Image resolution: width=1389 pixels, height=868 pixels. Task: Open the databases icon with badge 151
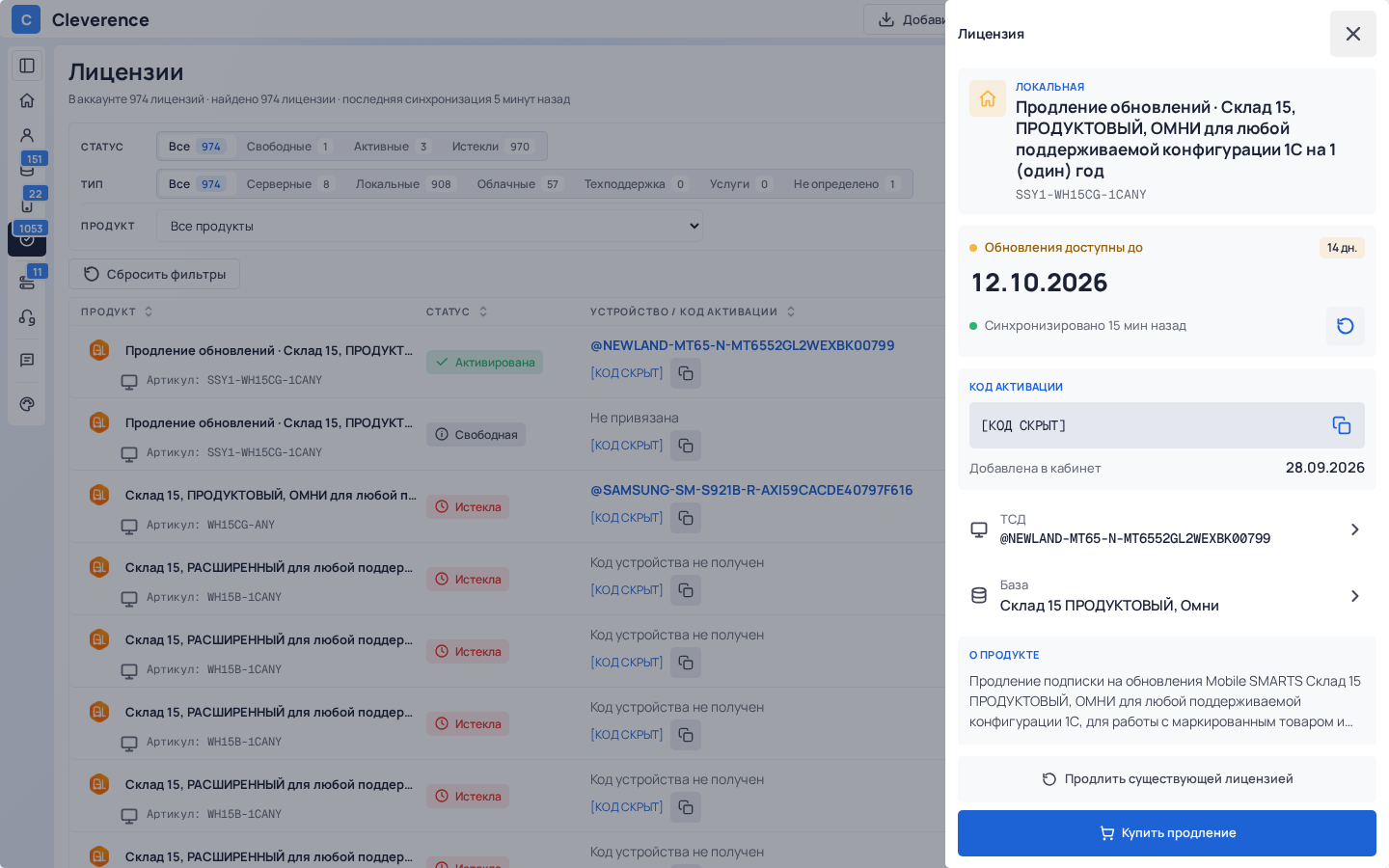[27, 170]
